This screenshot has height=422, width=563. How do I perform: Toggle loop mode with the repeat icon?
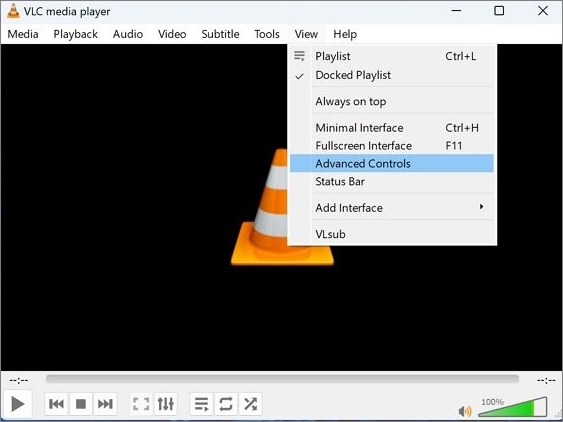coord(226,404)
